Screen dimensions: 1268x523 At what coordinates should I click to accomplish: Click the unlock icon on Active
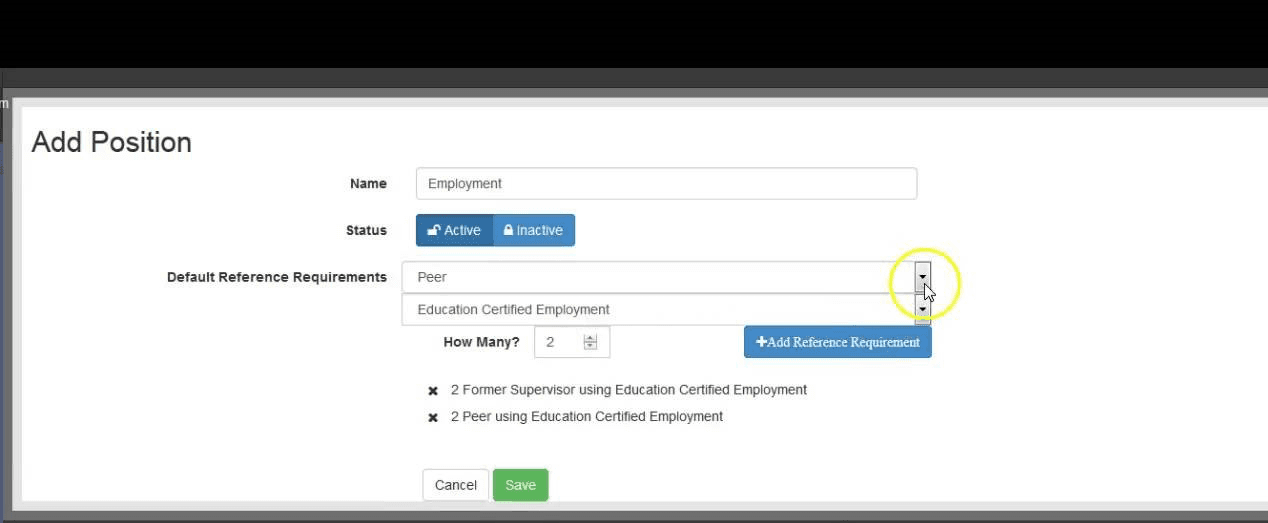434,230
